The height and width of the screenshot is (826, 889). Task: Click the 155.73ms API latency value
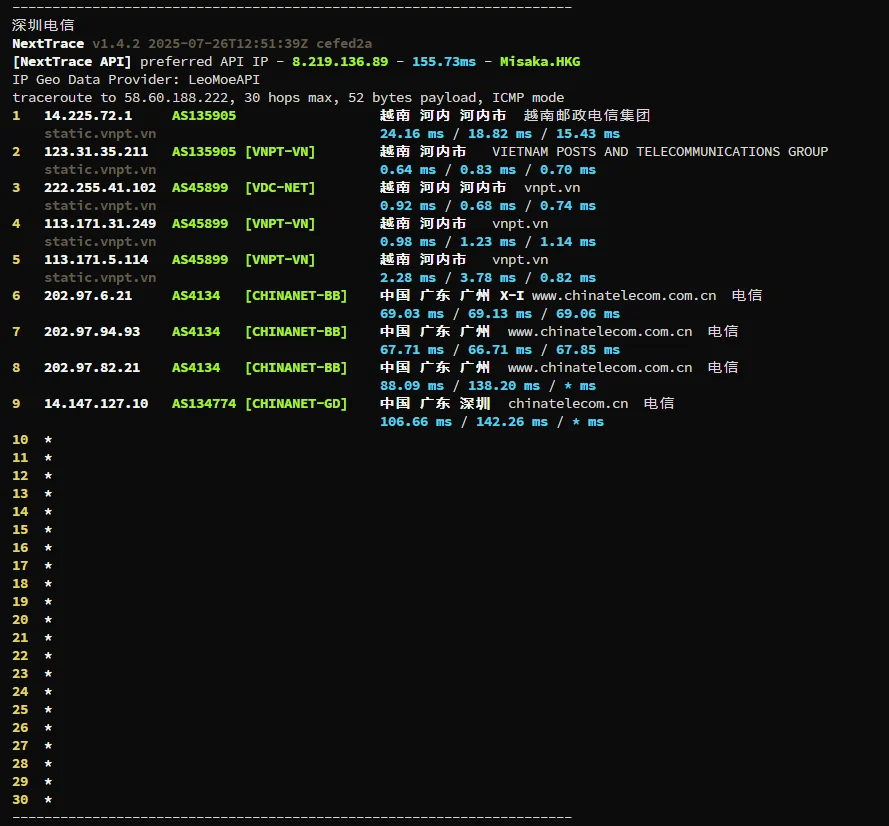coord(444,62)
